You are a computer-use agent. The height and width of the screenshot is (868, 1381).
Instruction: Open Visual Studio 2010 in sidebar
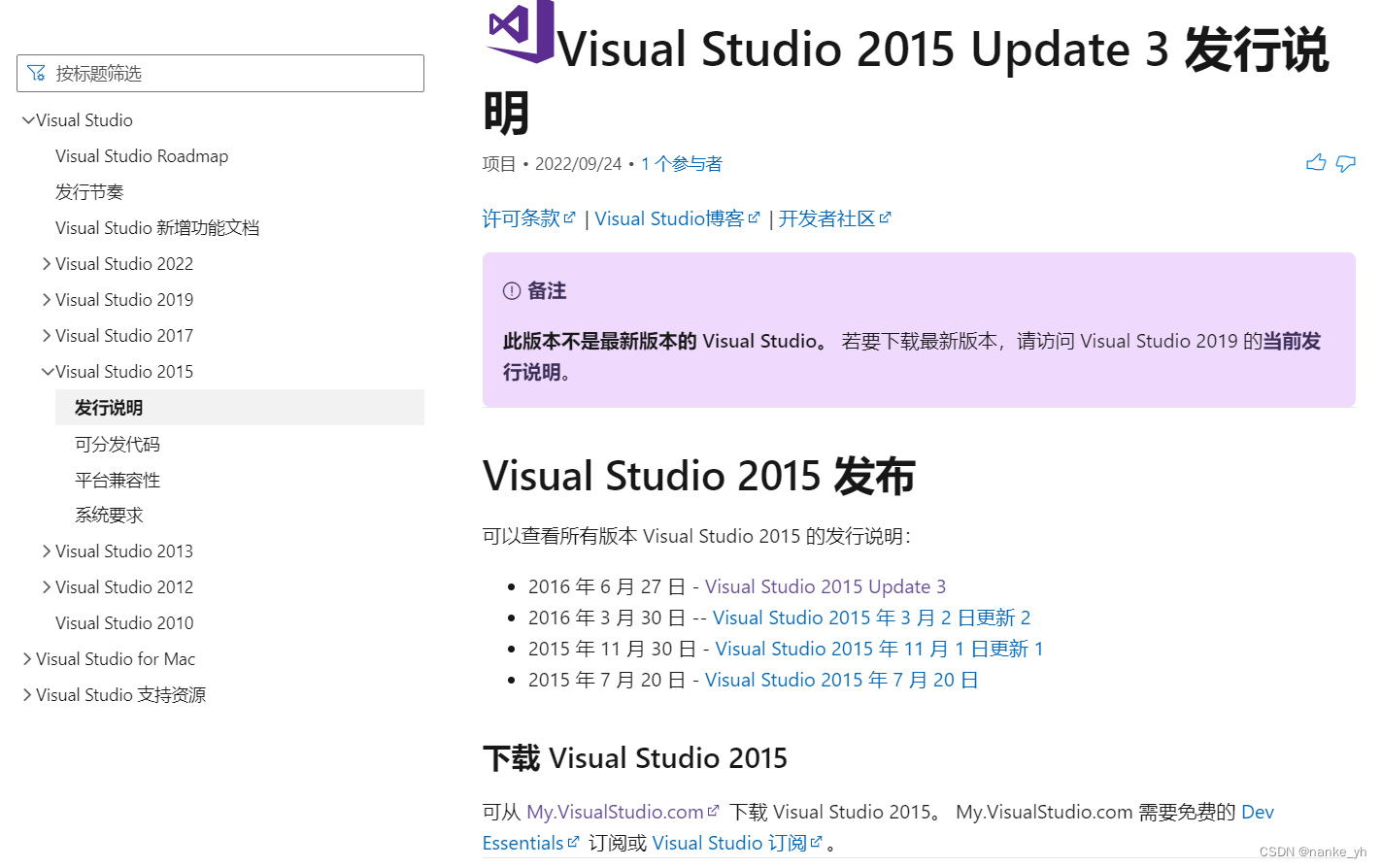coord(124,622)
